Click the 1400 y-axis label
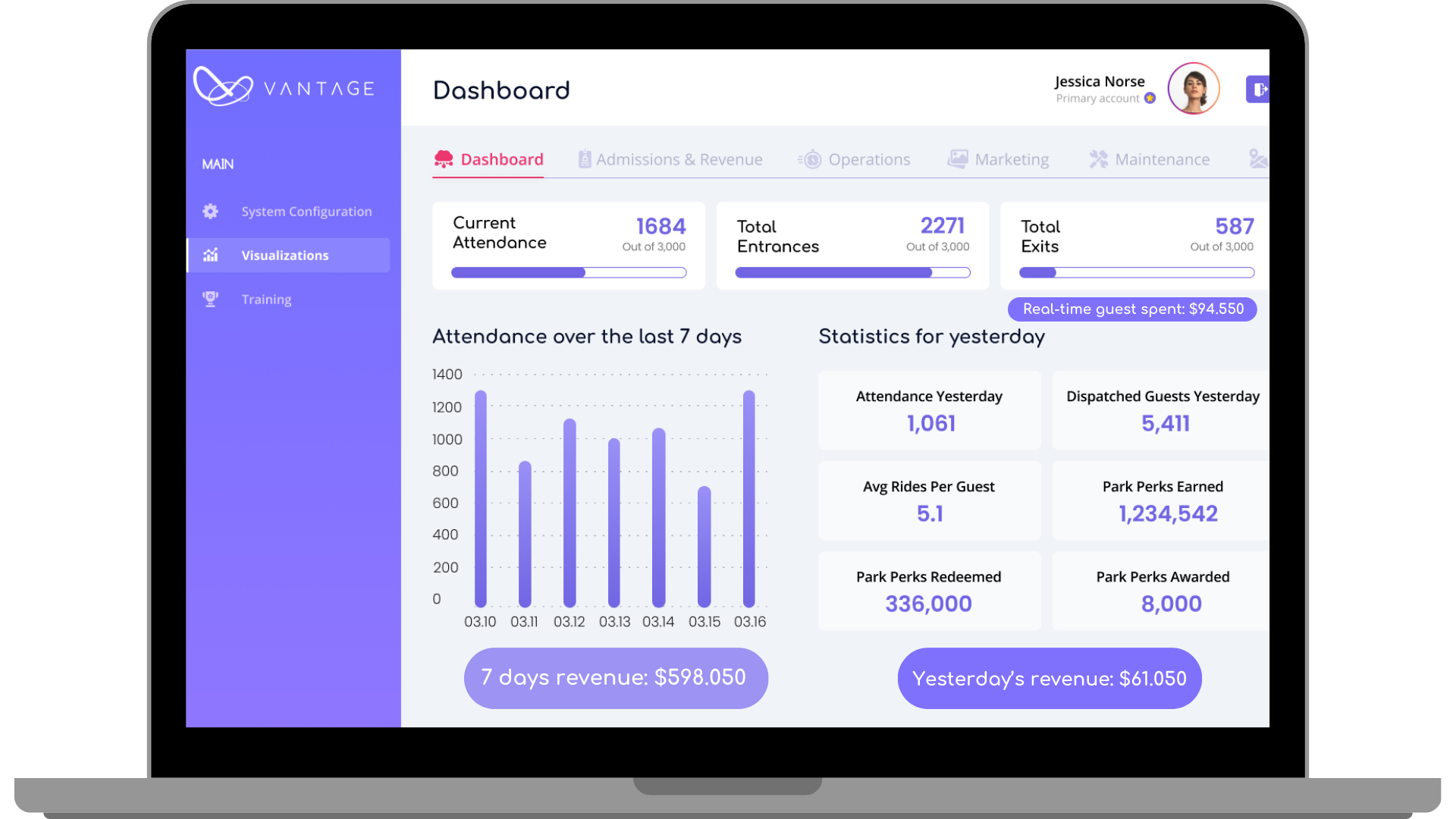 [447, 375]
